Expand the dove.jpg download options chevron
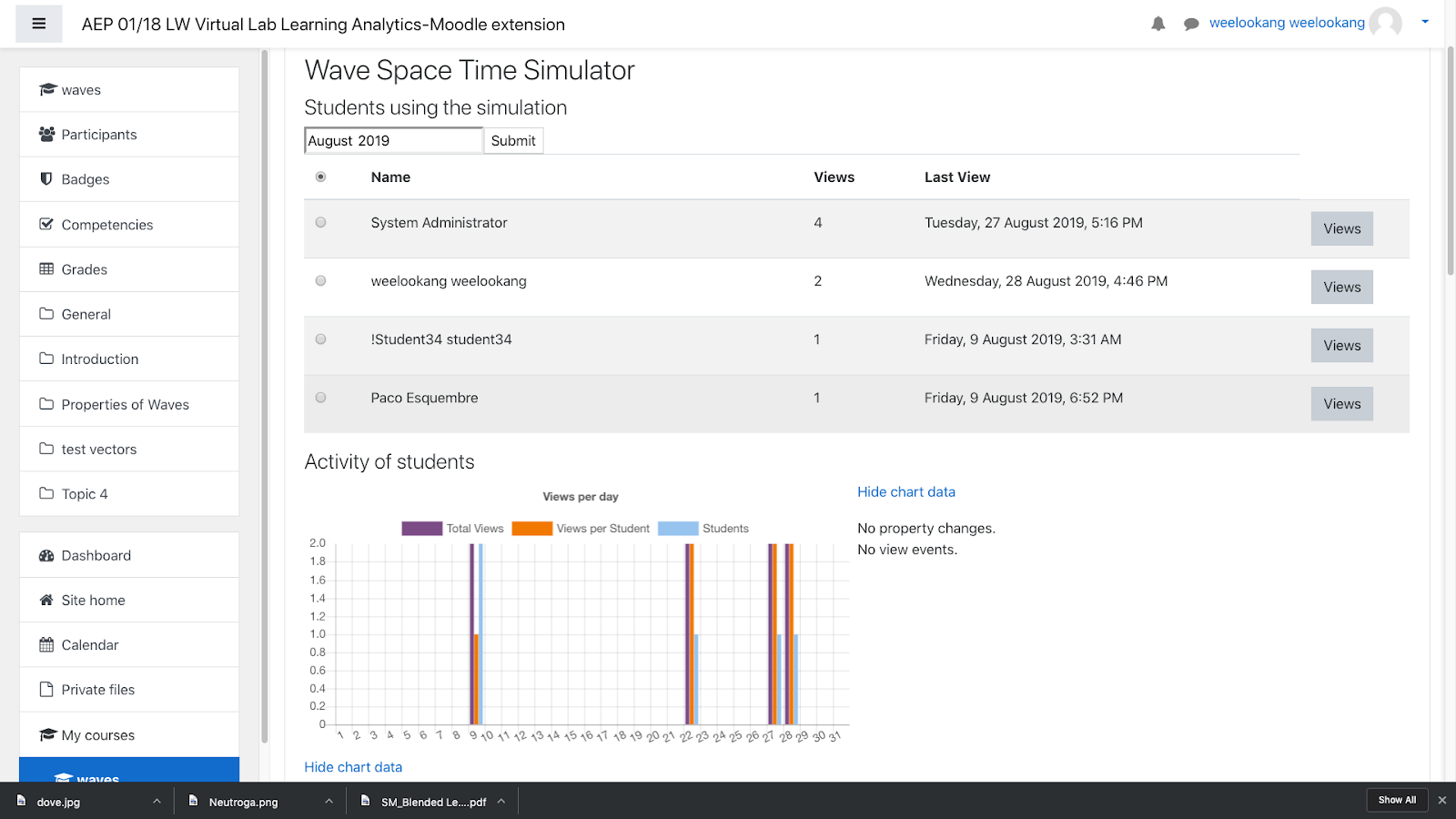Viewport: 1456px width, 819px height. (157, 802)
